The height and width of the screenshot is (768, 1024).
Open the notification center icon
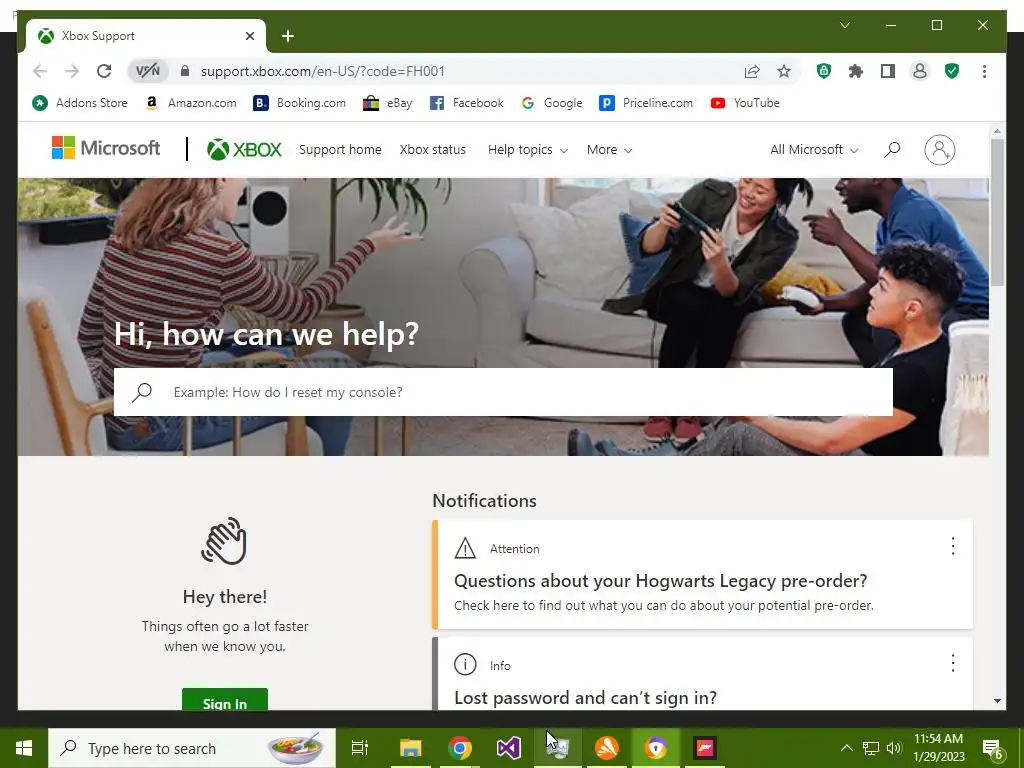pos(993,748)
